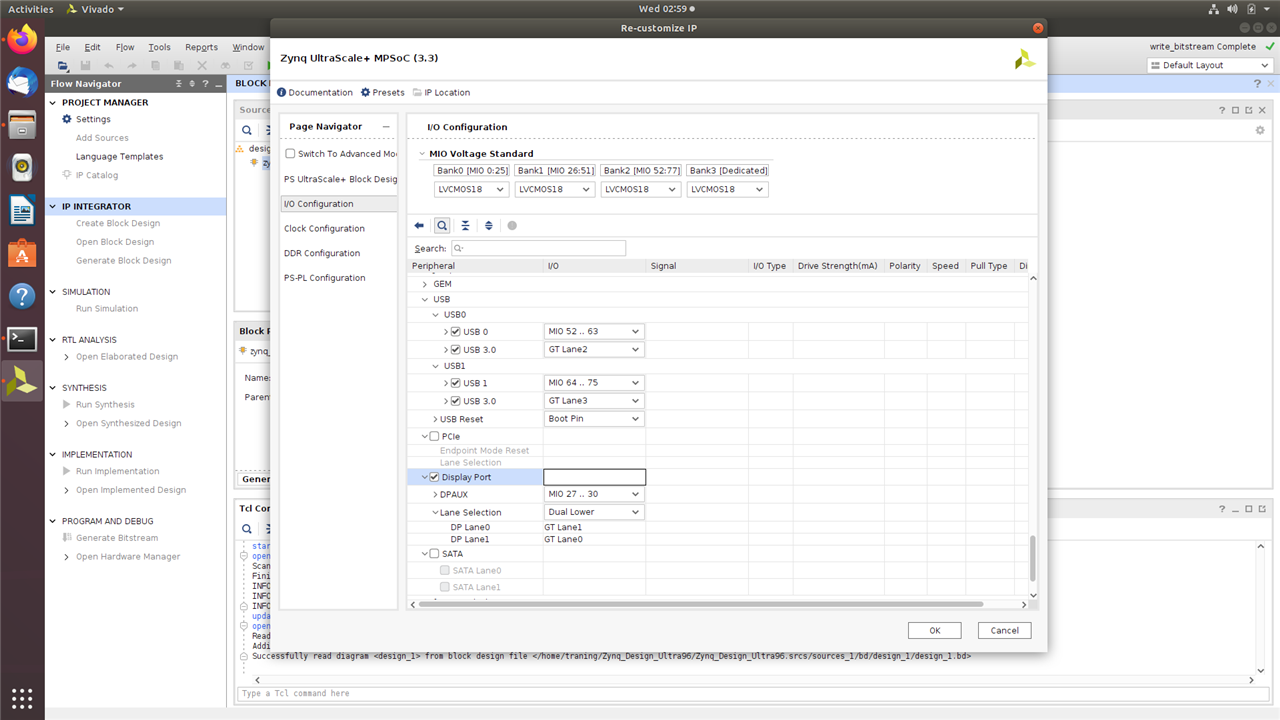Click the settings gear in the right panel
1280x720 pixels.
click(1260, 130)
